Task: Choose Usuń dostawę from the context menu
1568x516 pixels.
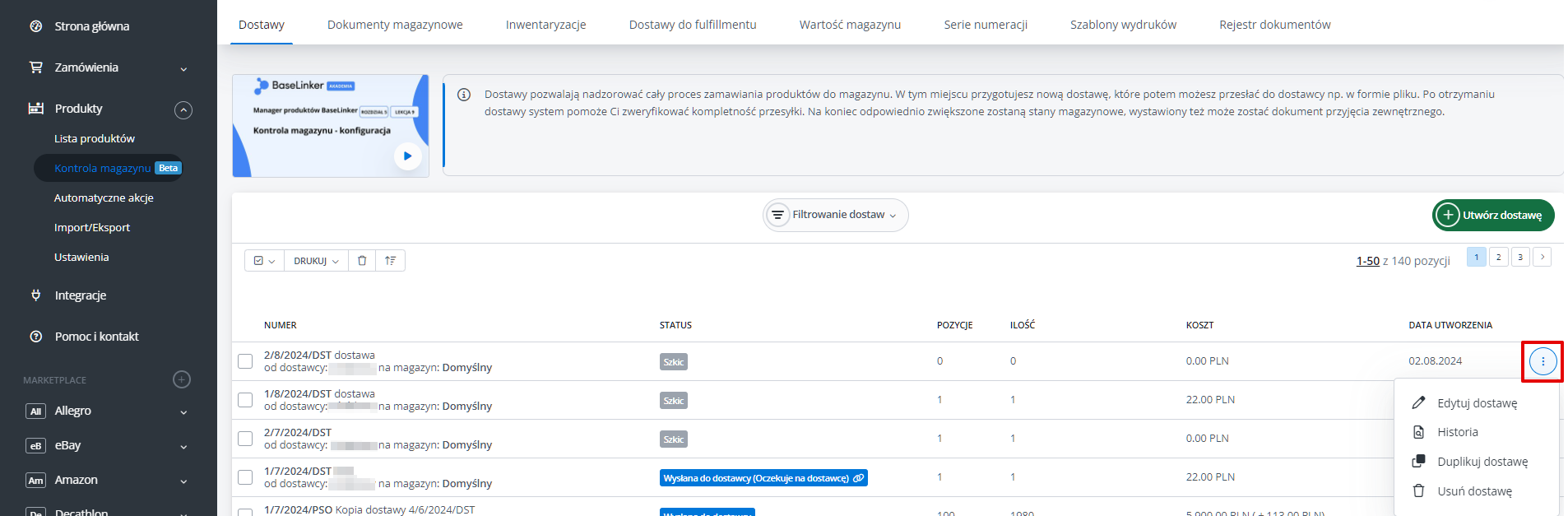Action: coord(1477,491)
